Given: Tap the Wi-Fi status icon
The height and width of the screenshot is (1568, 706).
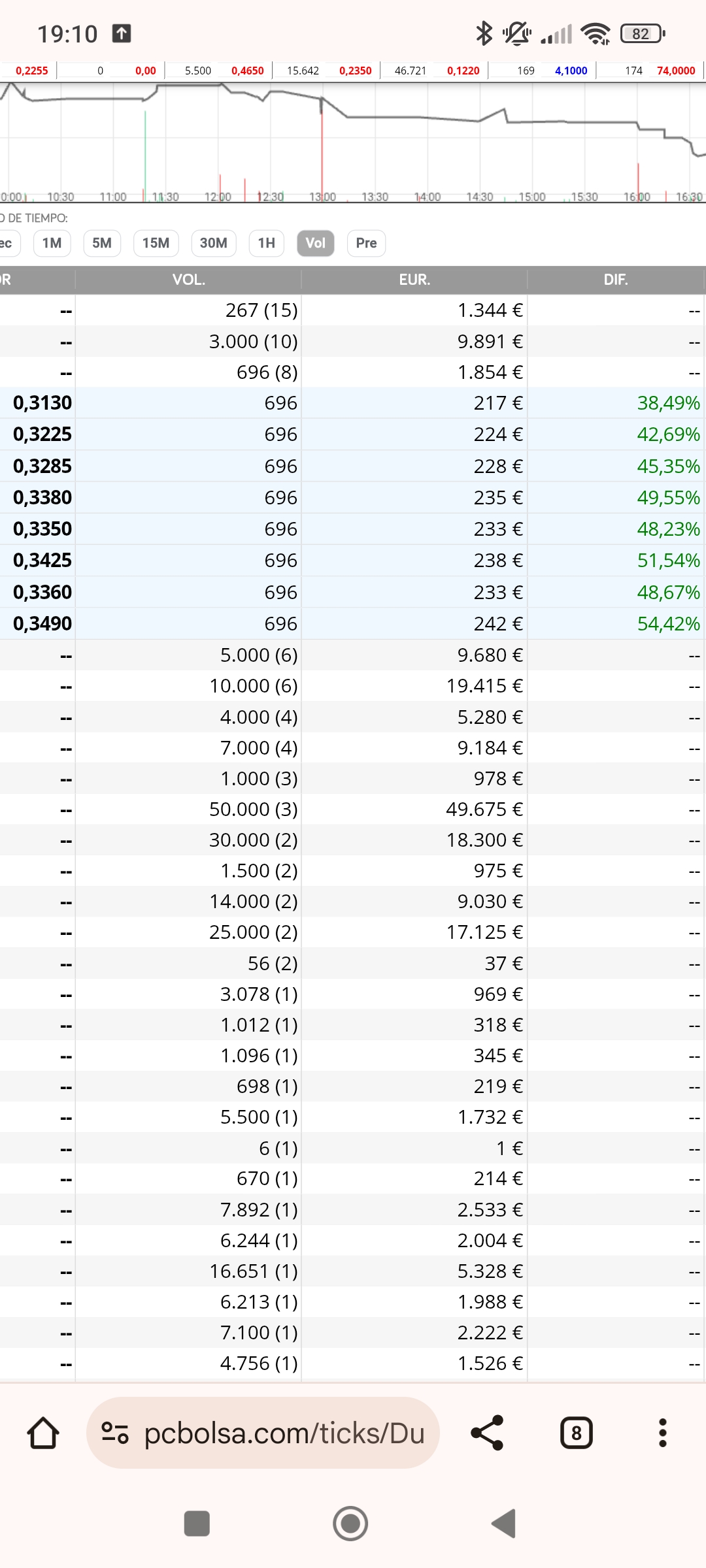Looking at the screenshot, I should point(596,33).
